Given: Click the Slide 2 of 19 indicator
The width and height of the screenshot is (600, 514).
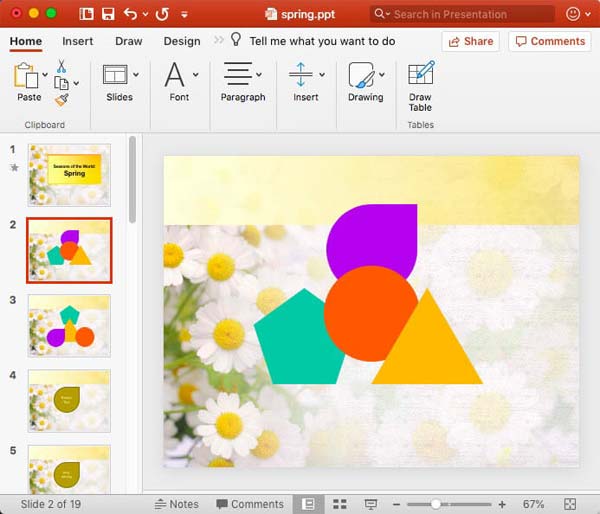Looking at the screenshot, I should [x=51, y=504].
